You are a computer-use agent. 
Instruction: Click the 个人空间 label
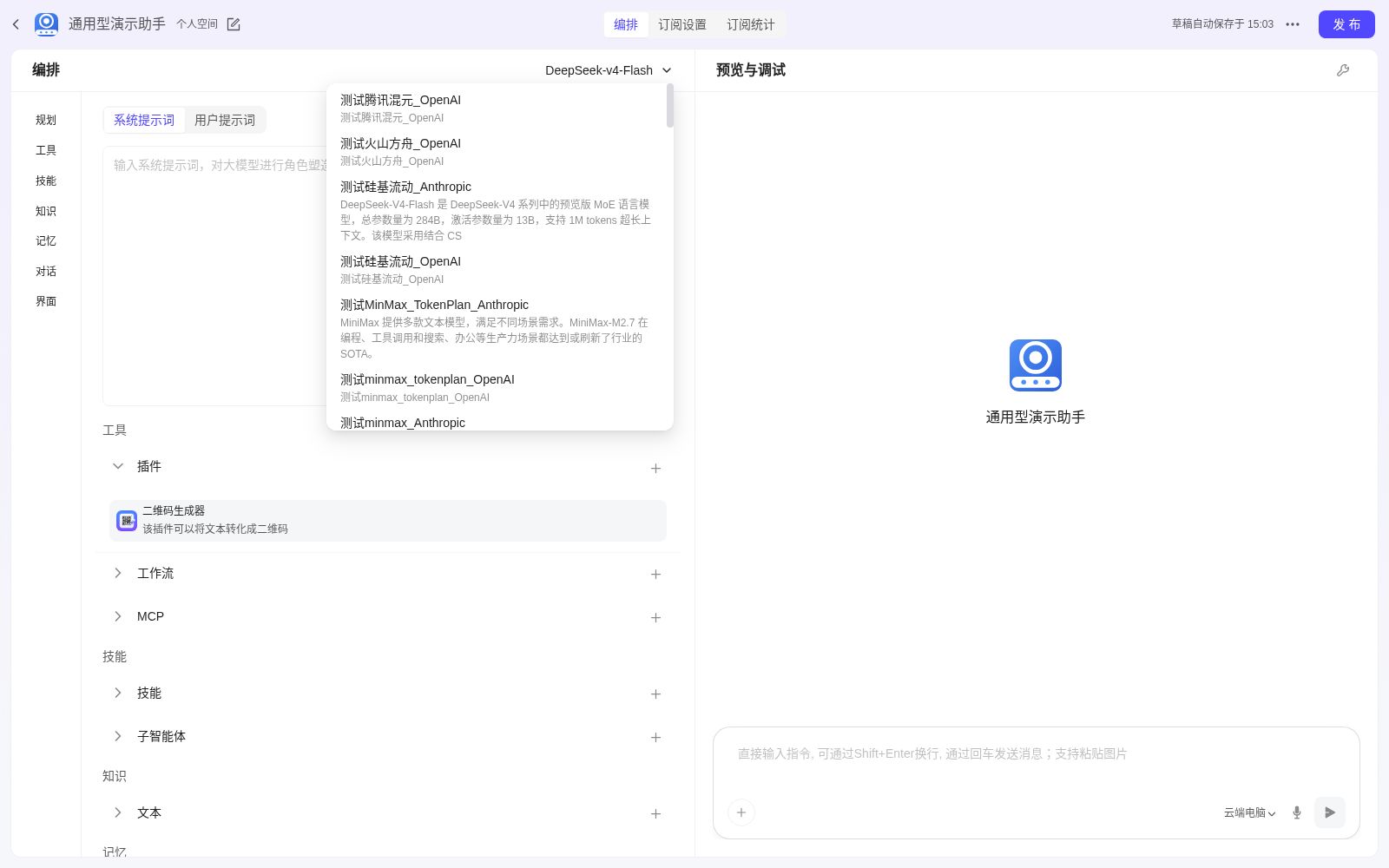point(197,24)
